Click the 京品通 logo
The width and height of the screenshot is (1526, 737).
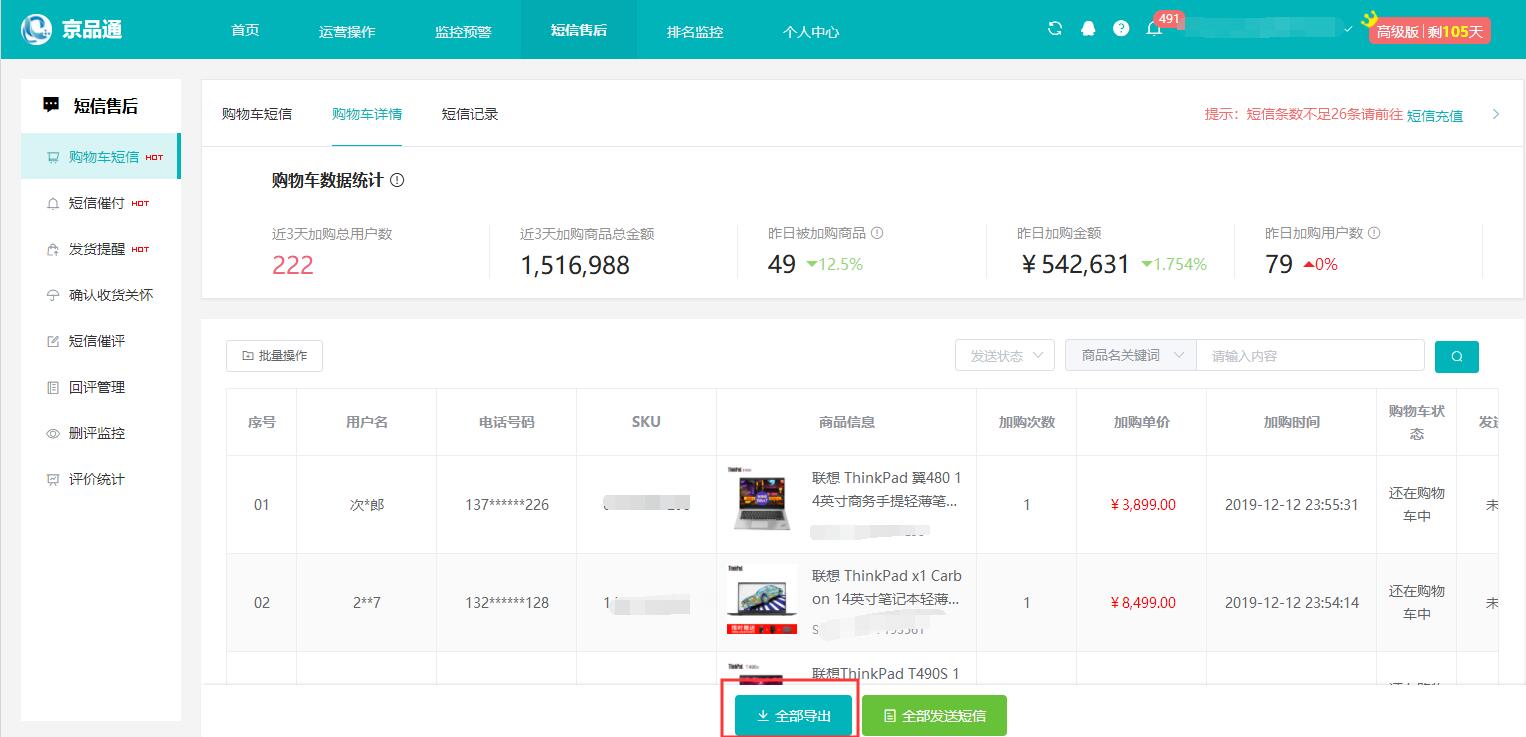point(72,29)
